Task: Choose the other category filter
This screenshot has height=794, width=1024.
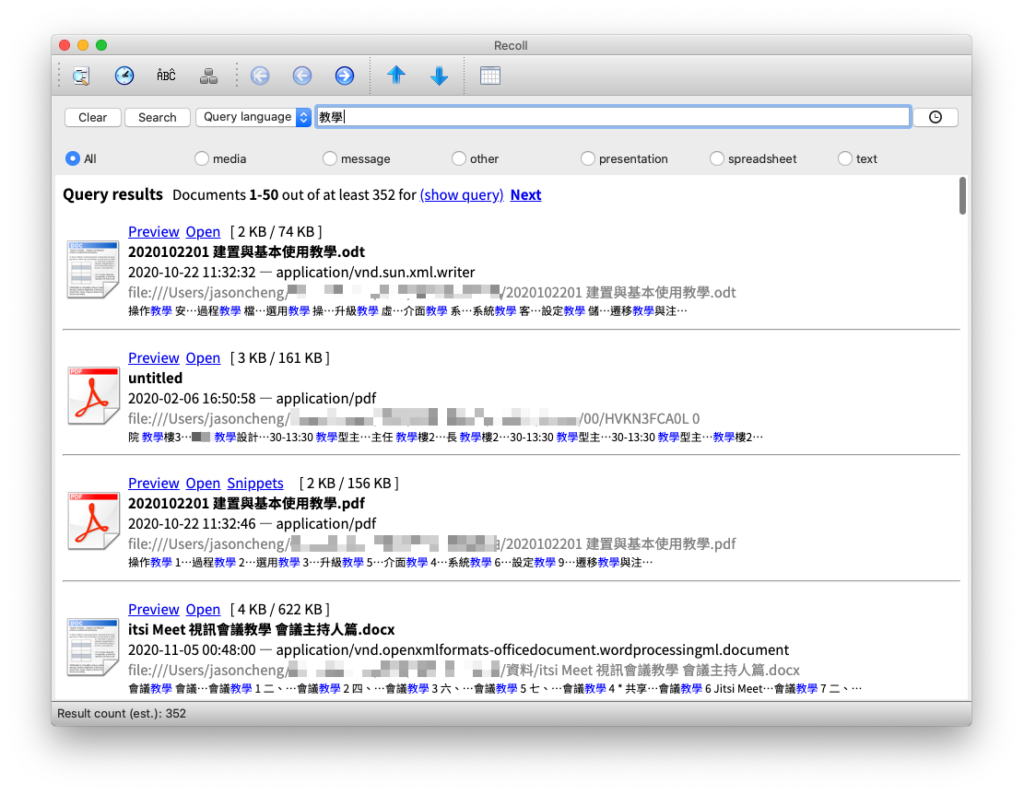Action: pos(475,159)
